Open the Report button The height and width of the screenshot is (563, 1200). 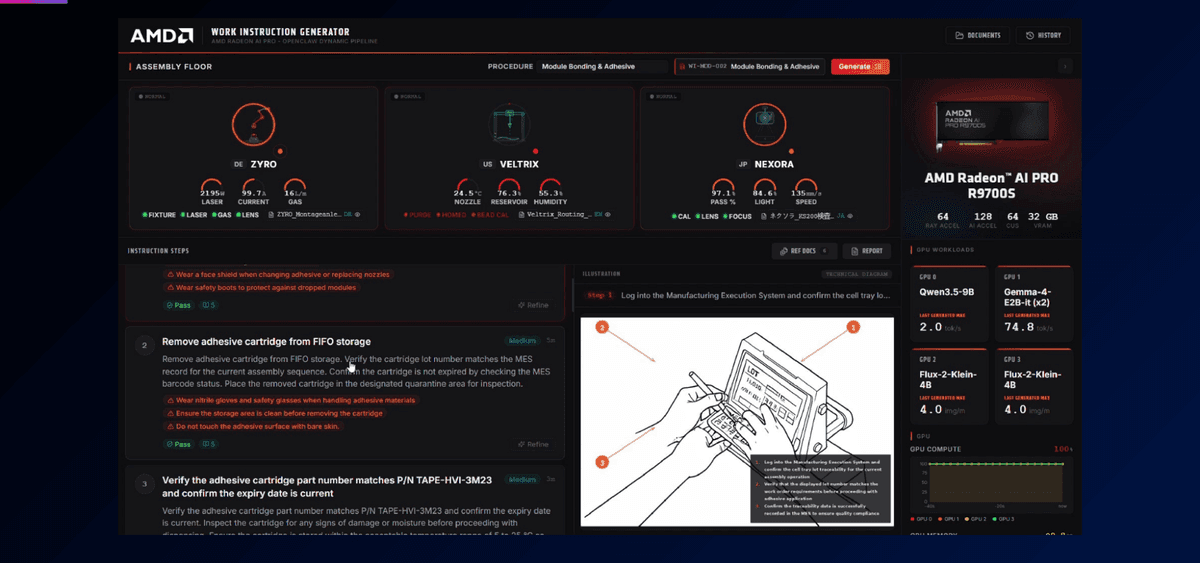(x=866, y=251)
